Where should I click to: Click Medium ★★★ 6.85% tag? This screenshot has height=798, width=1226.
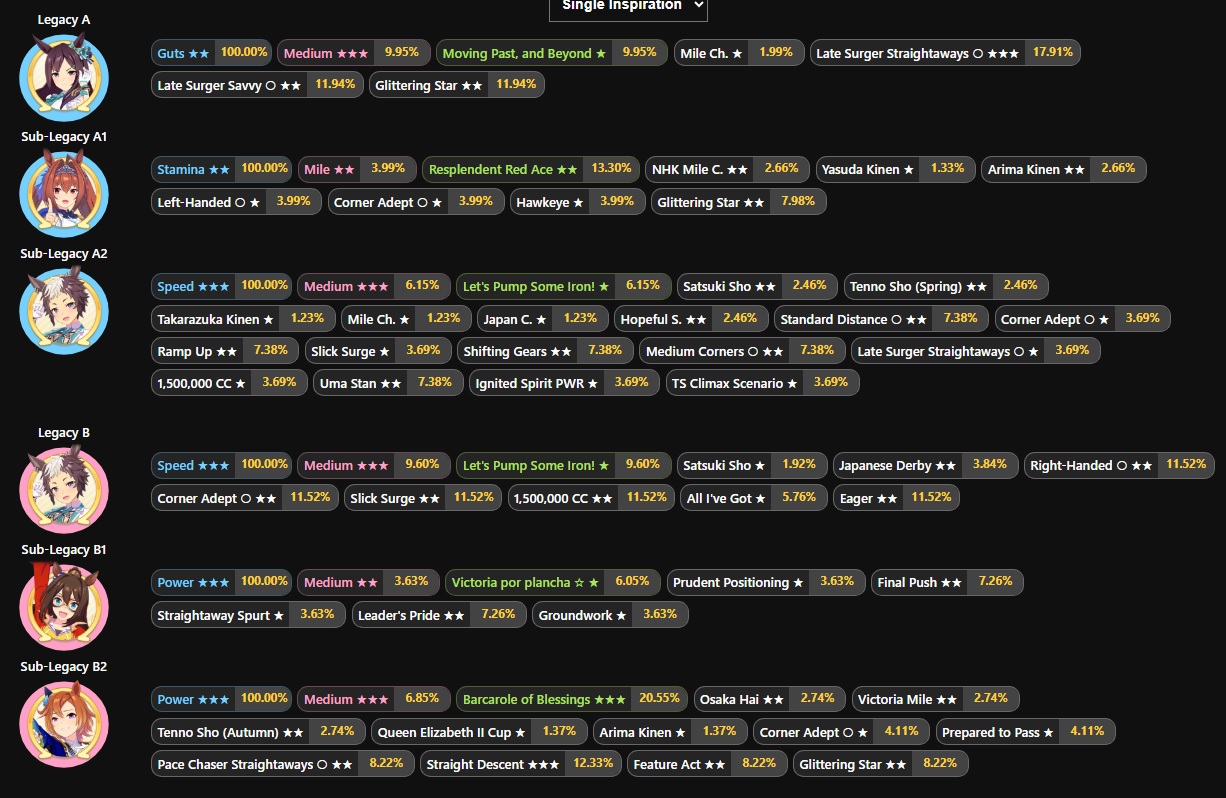(374, 698)
